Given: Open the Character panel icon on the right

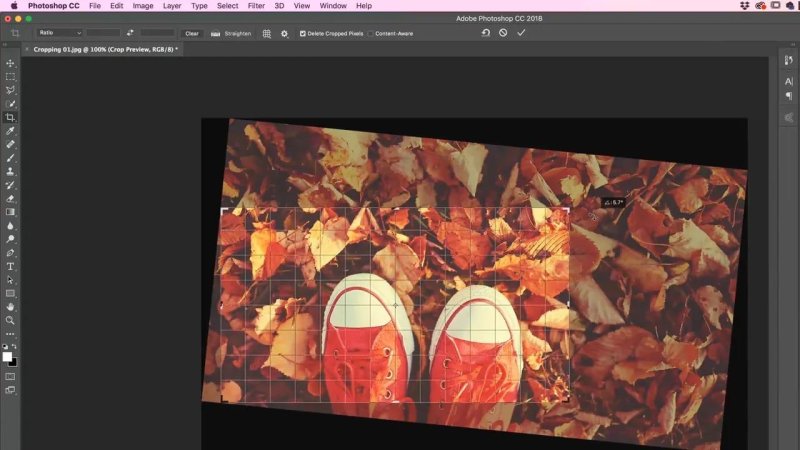Looking at the screenshot, I should pos(789,81).
